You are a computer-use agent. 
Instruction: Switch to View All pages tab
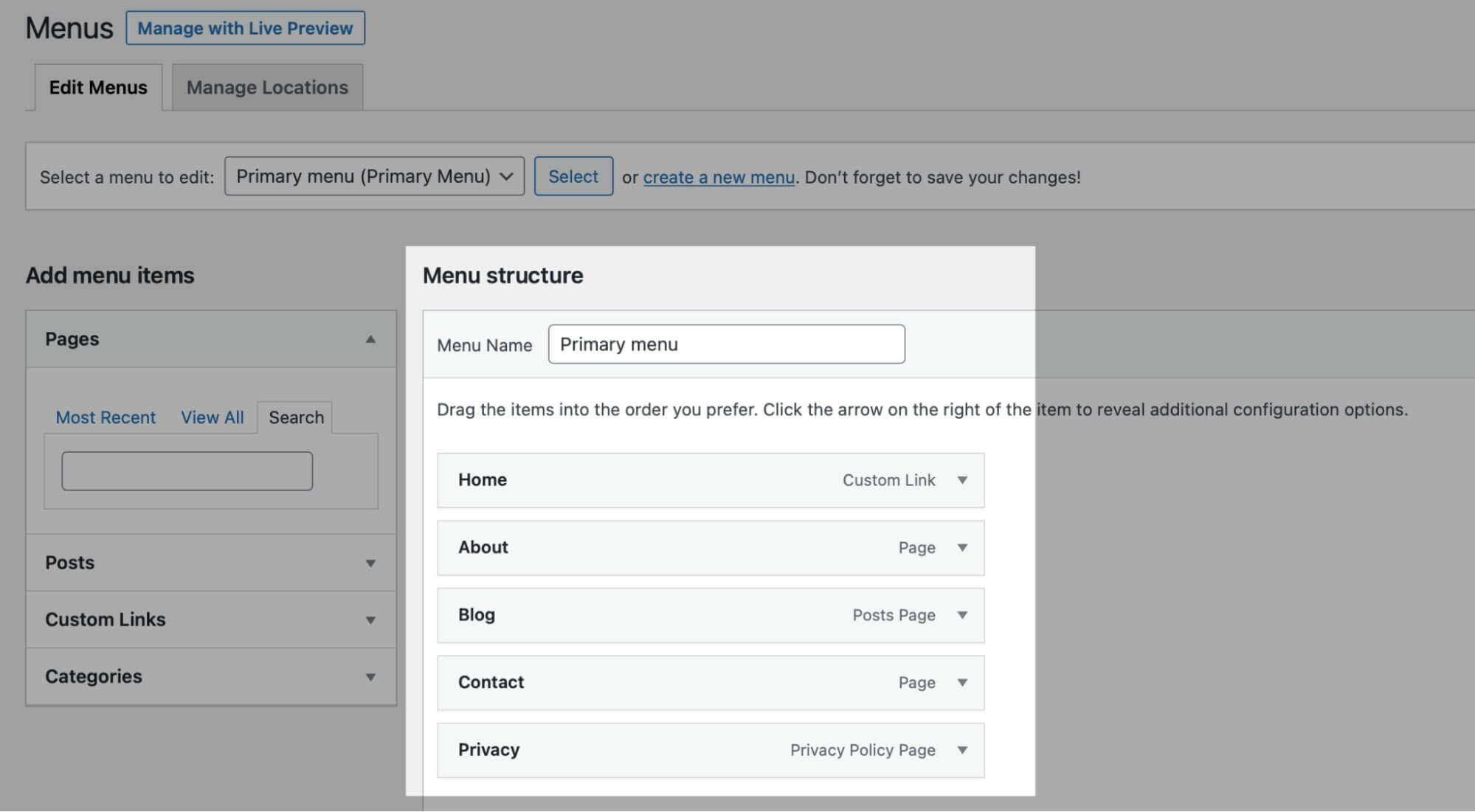tap(213, 417)
